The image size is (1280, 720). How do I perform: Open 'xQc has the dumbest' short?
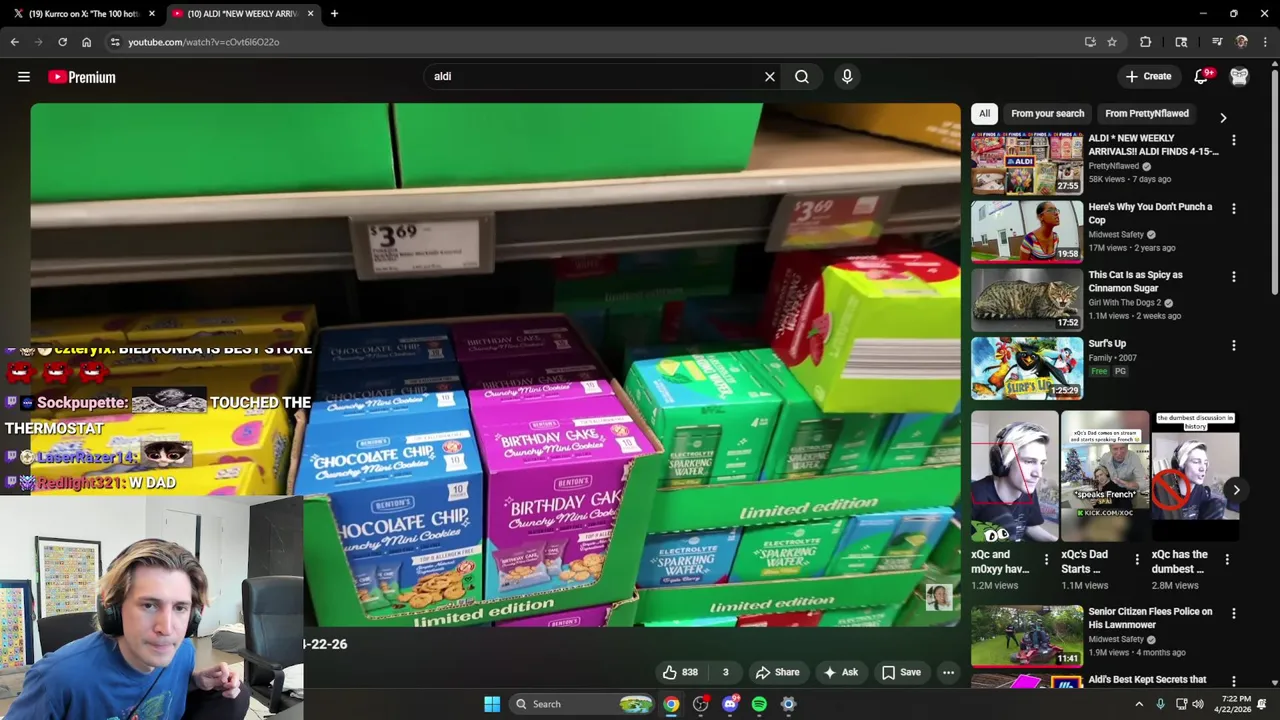(1195, 476)
